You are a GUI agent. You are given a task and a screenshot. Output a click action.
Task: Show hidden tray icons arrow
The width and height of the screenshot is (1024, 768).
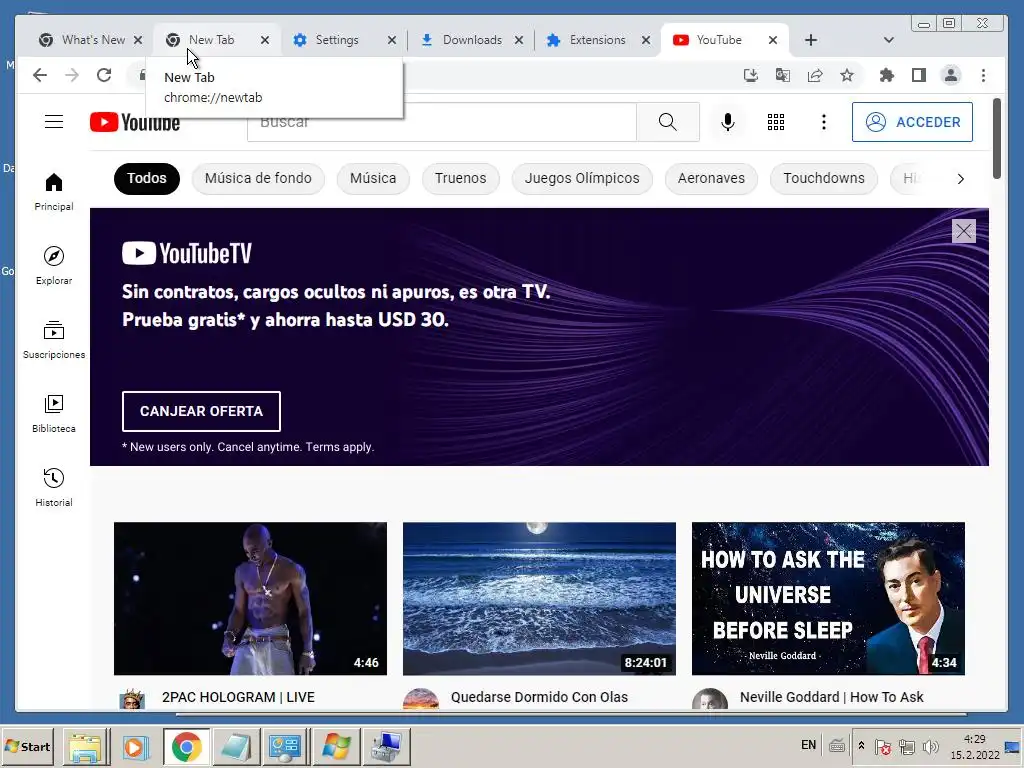pyautogui.click(x=861, y=746)
